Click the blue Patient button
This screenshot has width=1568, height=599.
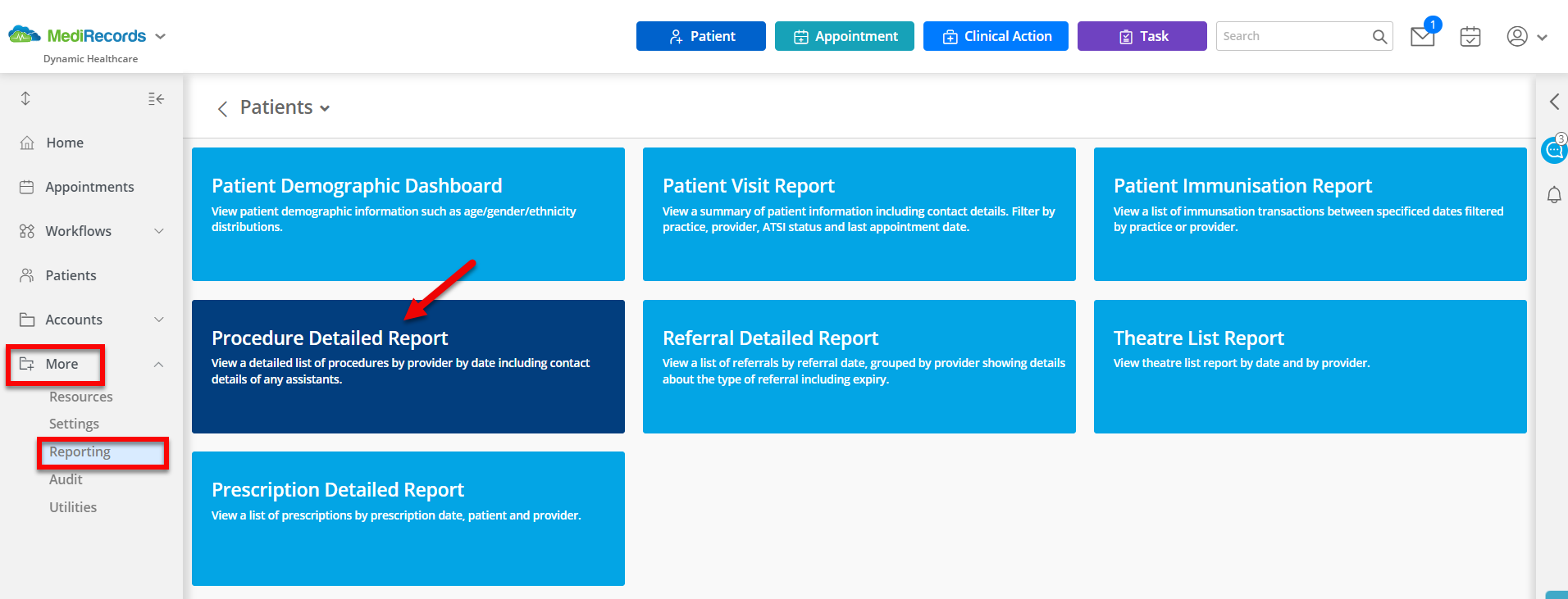click(x=701, y=36)
